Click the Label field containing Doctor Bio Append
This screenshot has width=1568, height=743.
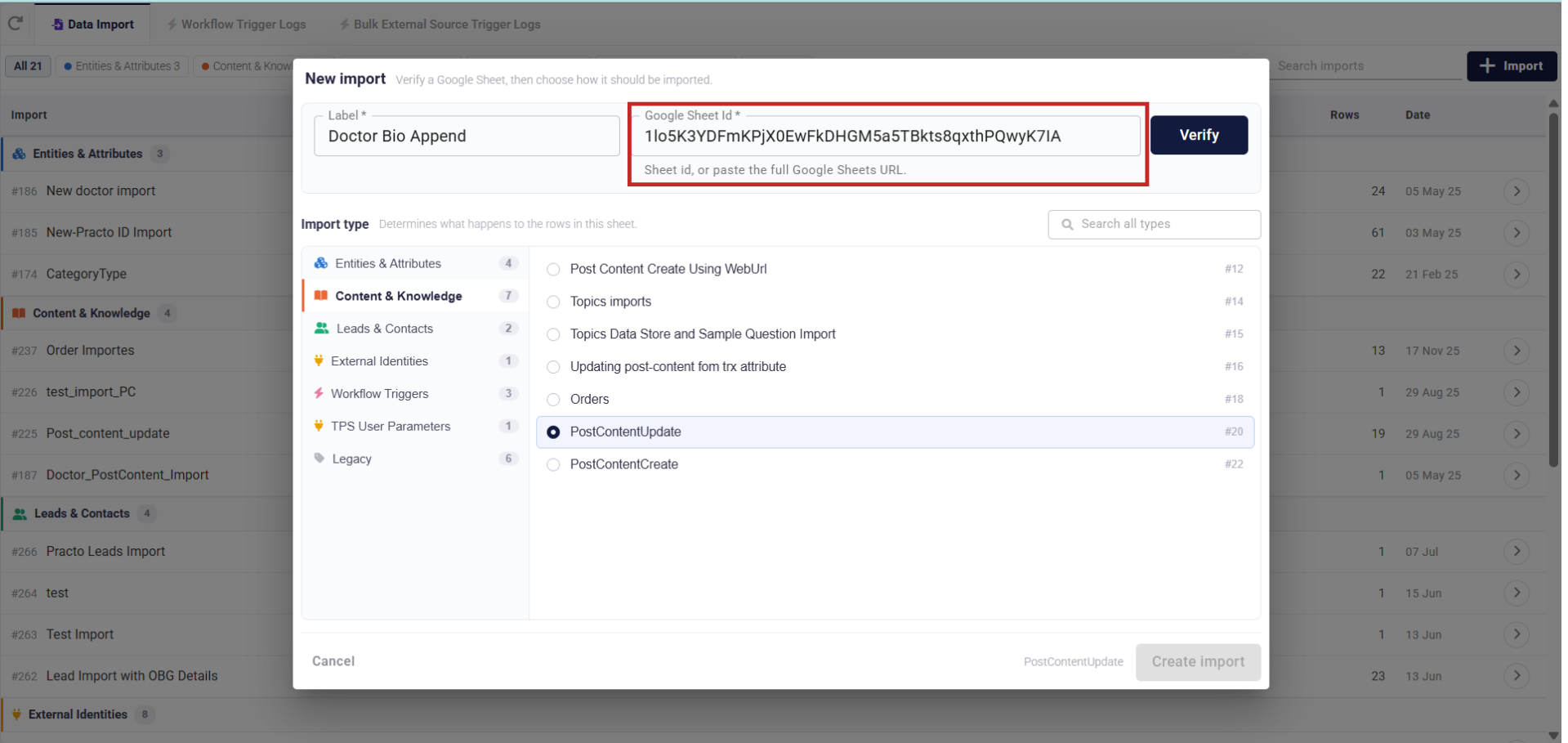467,136
